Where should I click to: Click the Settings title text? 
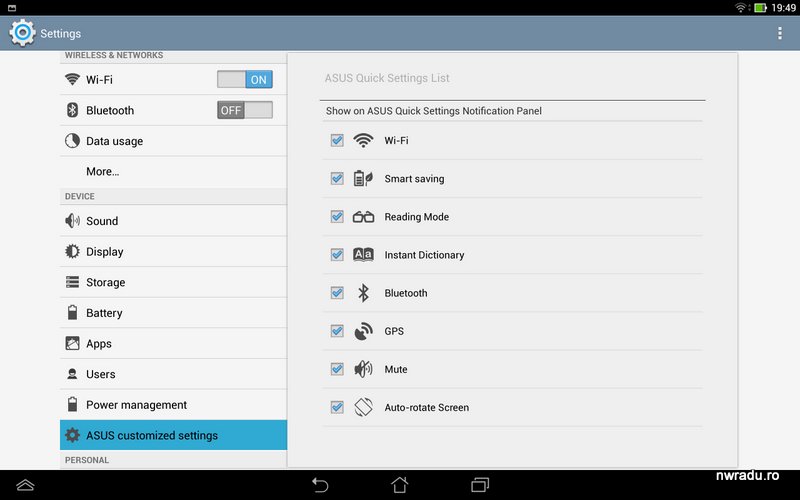(60, 33)
